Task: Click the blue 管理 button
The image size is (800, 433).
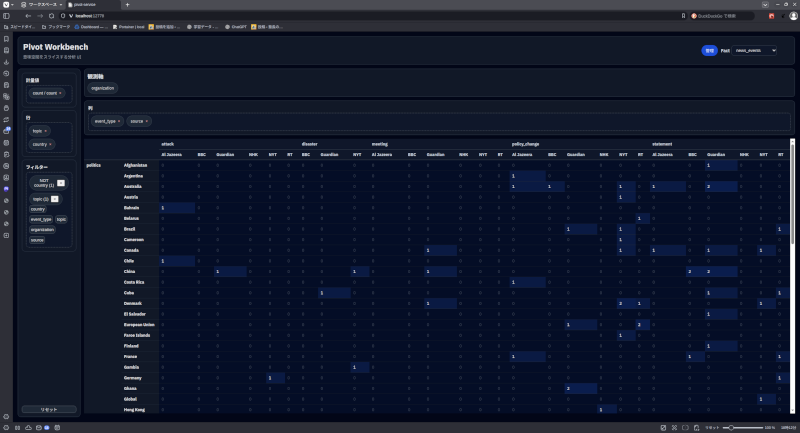Action: point(709,50)
